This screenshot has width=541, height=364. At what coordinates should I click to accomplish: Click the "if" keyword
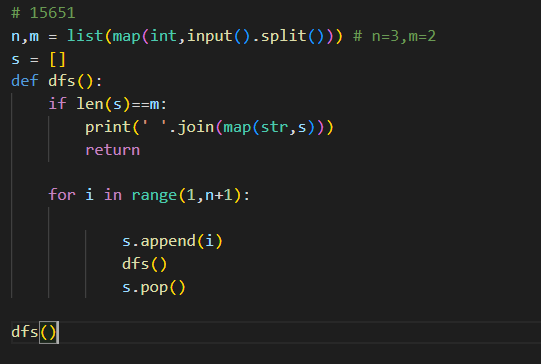coord(57,104)
